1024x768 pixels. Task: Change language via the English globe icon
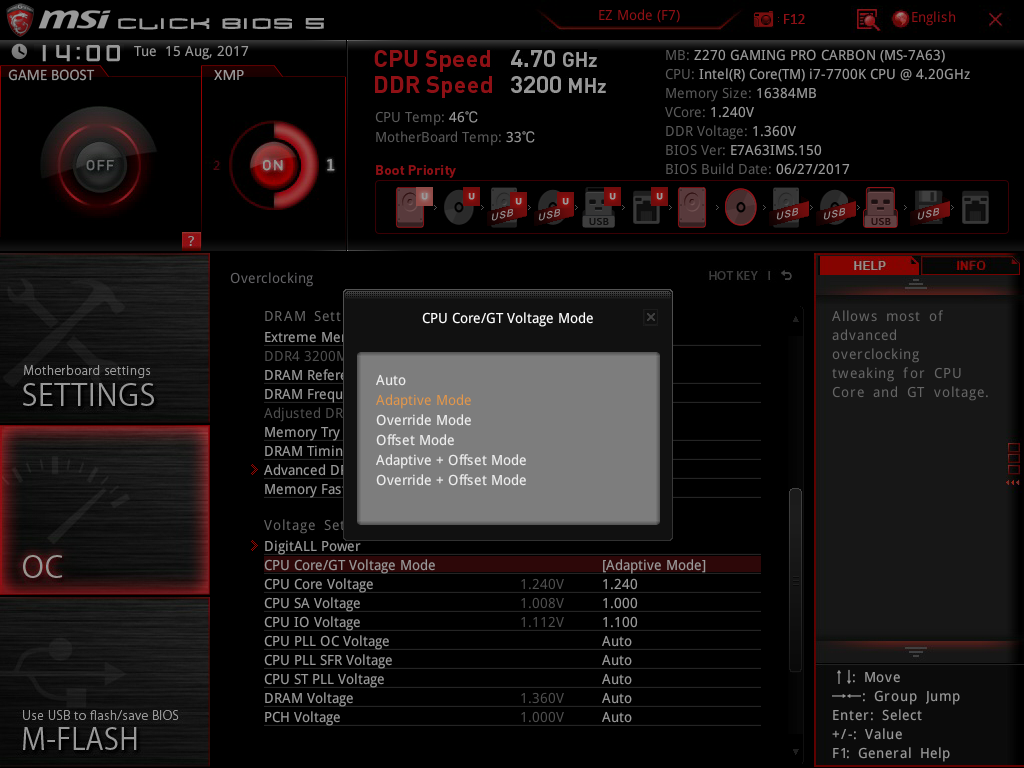click(x=900, y=19)
